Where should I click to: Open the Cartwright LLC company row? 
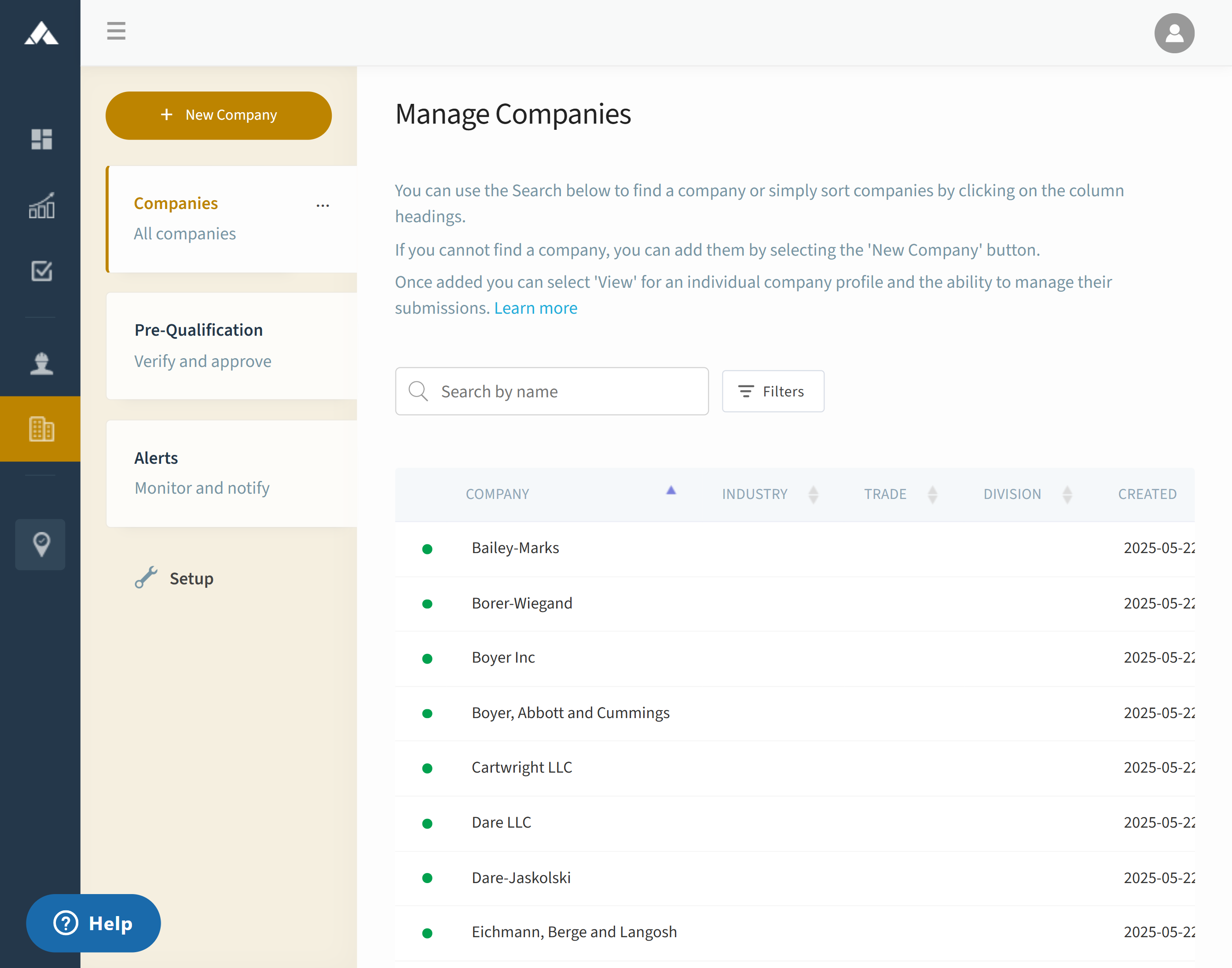[x=795, y=769]
